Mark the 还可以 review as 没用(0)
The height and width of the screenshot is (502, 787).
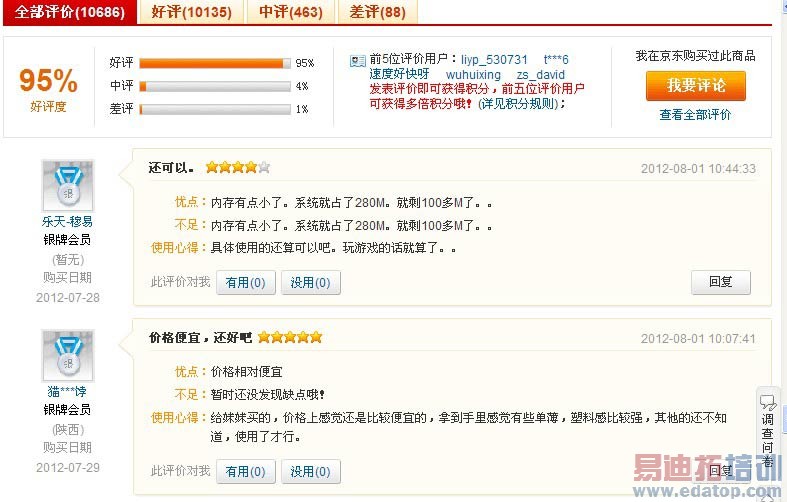[311, 283]
